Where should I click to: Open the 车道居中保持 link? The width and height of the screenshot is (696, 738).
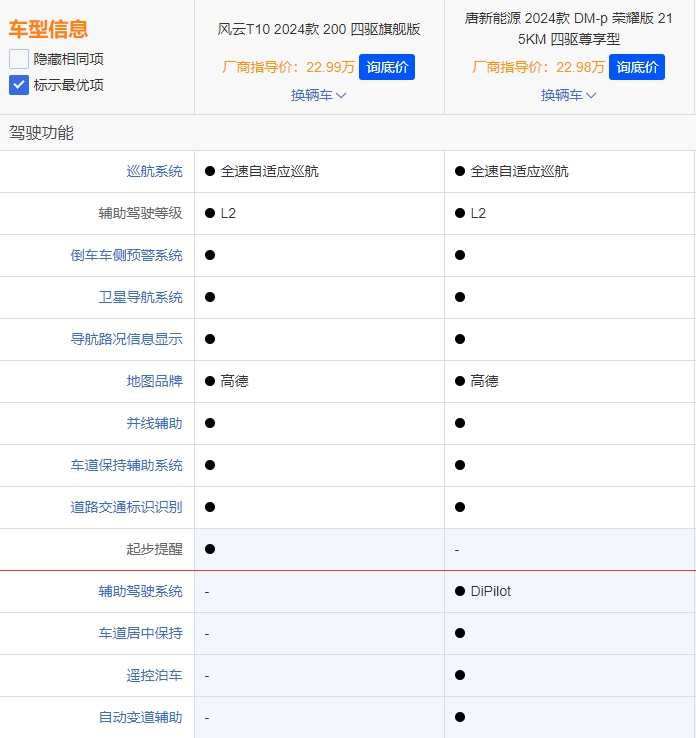[140, 634]
